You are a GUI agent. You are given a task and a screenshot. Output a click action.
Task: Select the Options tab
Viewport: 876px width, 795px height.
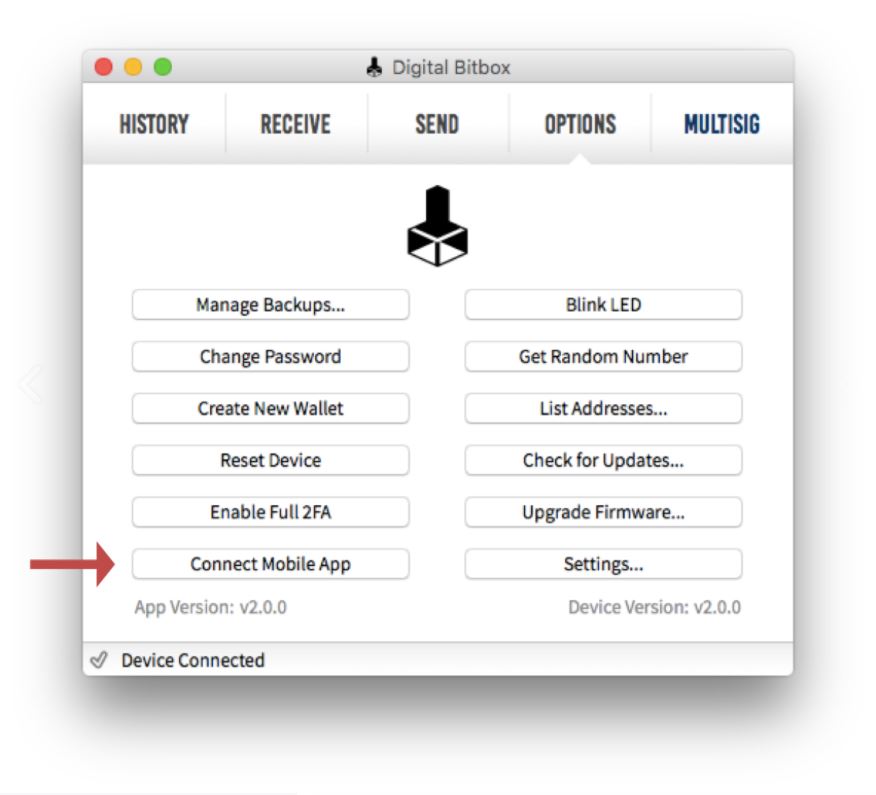[580, 124]
